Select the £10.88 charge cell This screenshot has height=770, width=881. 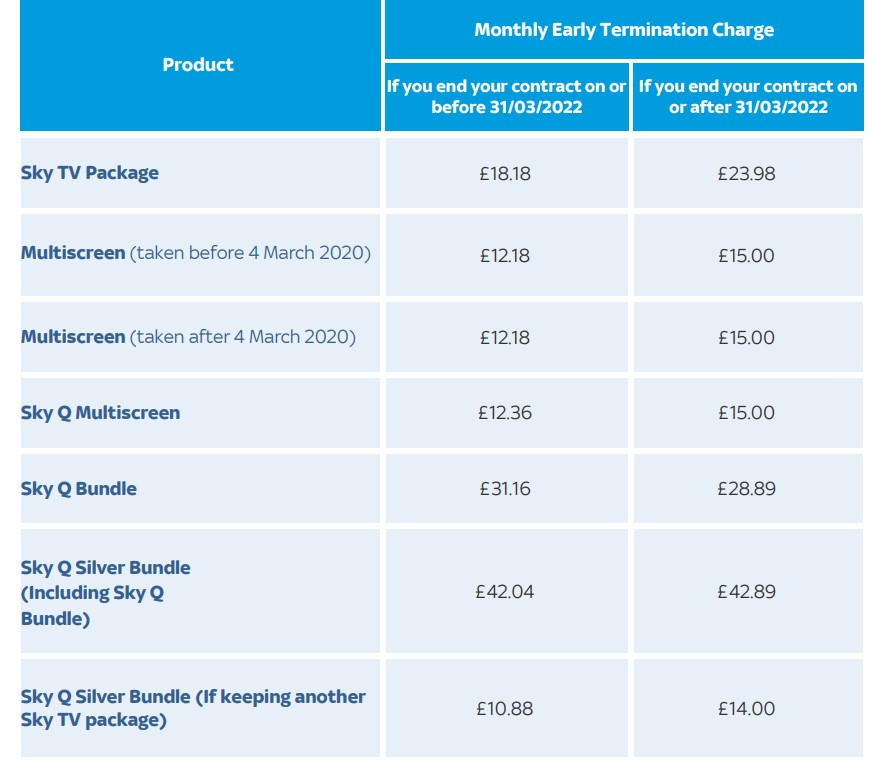(505, 709)
